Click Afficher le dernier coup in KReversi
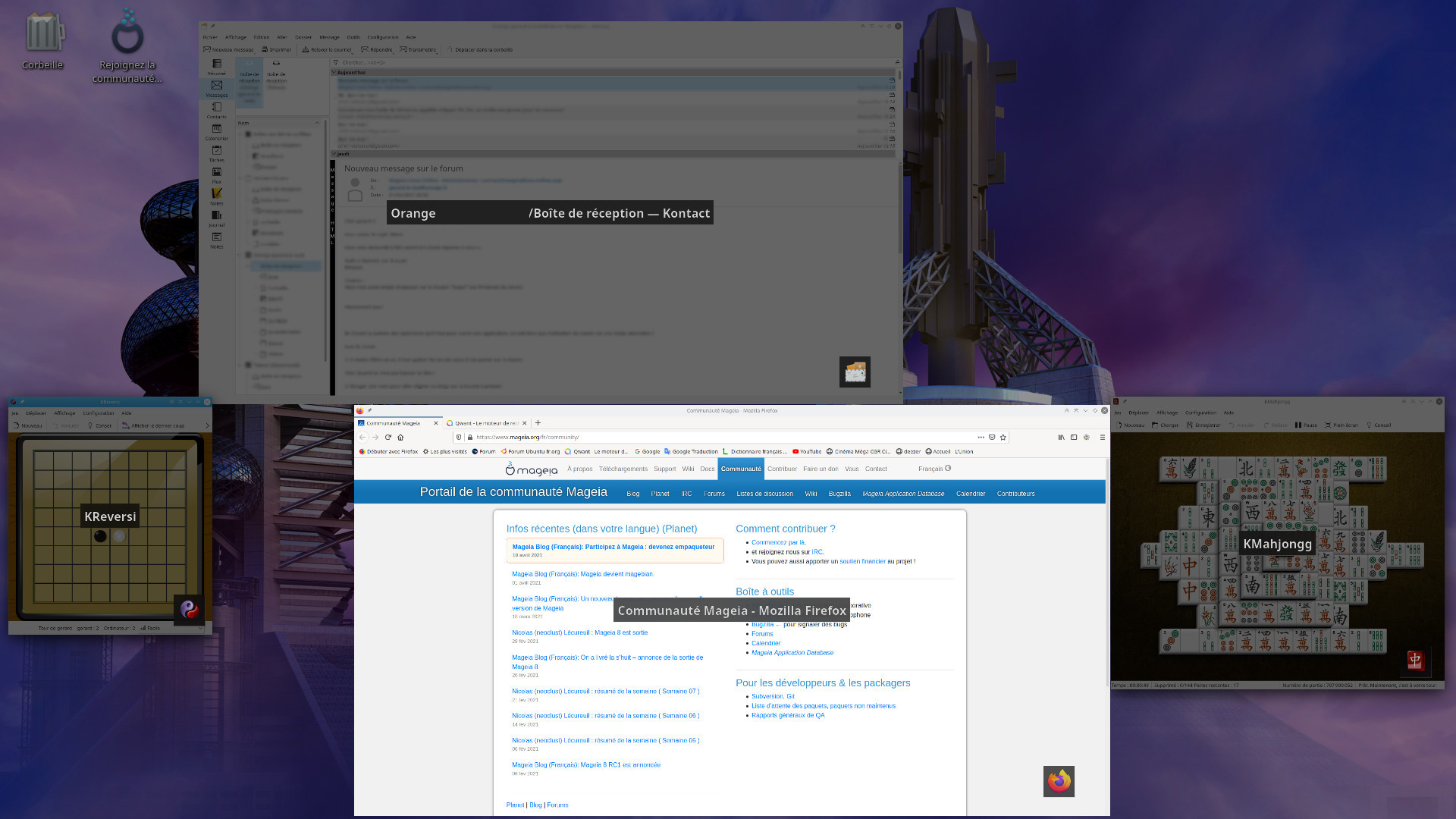Screen dimensions: 1456x819 154,425
